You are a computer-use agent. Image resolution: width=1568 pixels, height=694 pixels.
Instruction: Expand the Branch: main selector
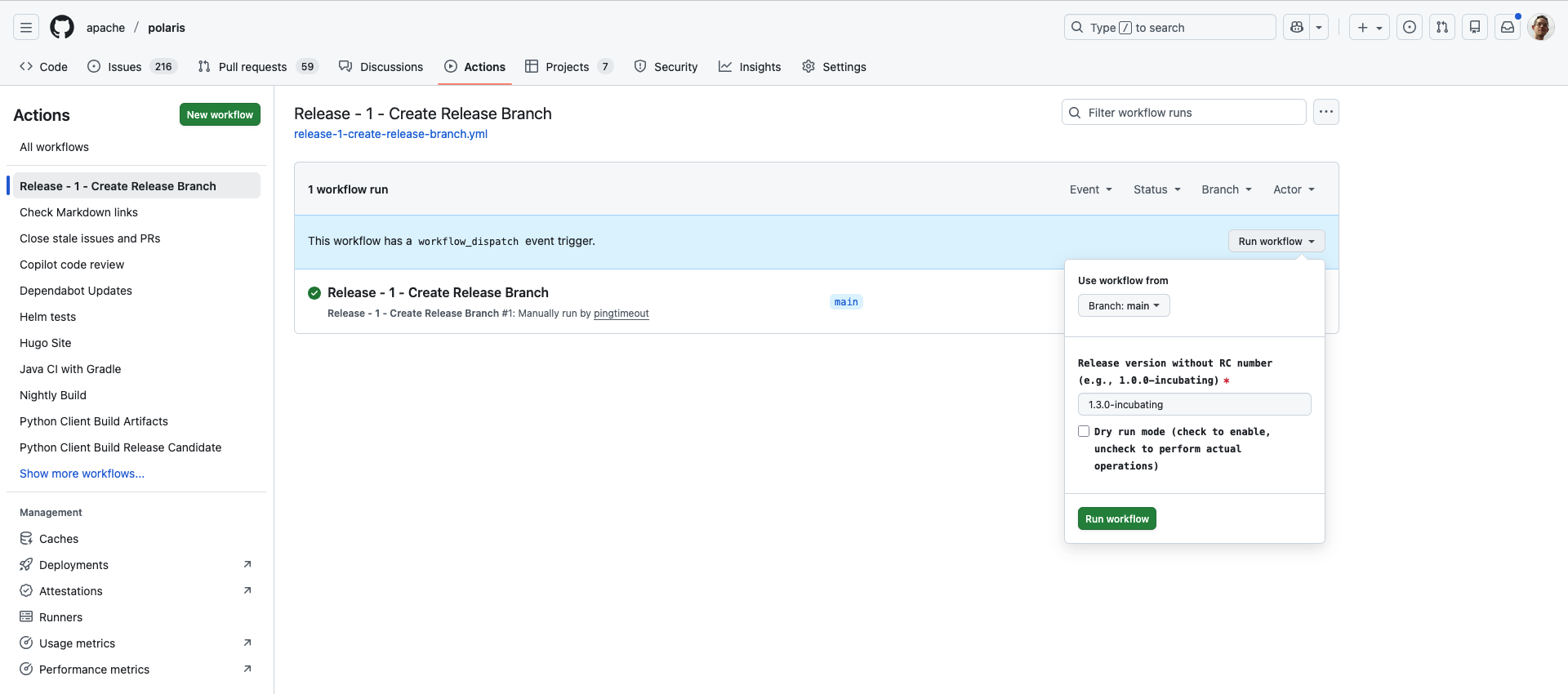click(x=1124, y=305)
